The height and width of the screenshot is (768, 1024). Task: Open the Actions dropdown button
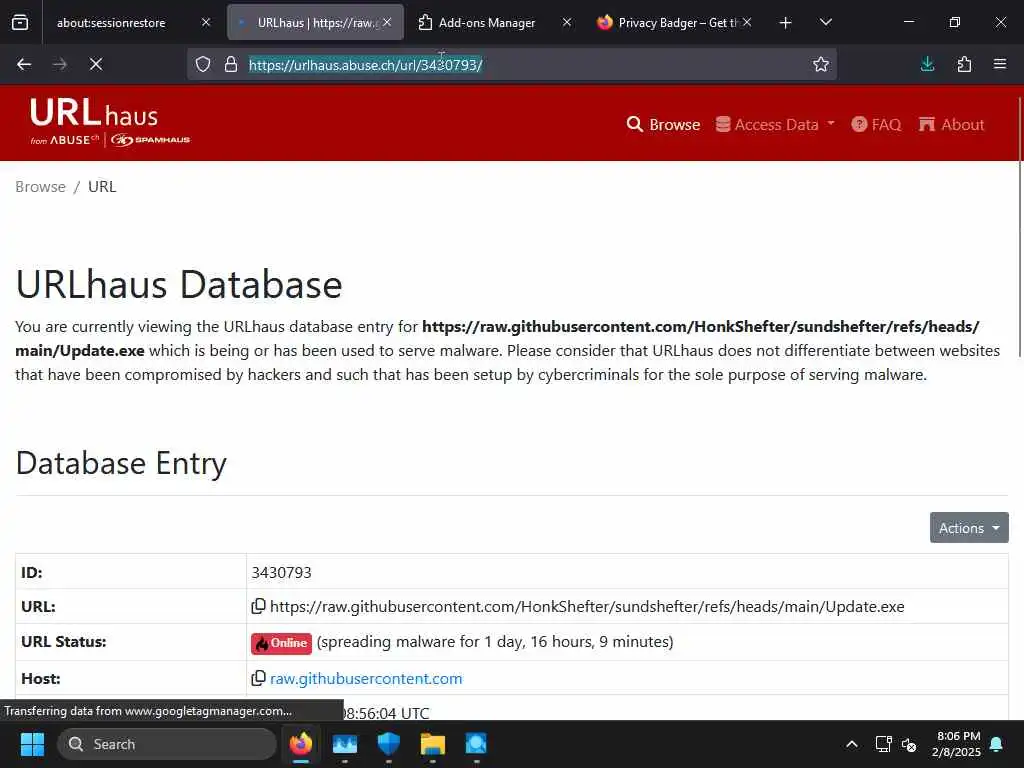click(969, 528)
